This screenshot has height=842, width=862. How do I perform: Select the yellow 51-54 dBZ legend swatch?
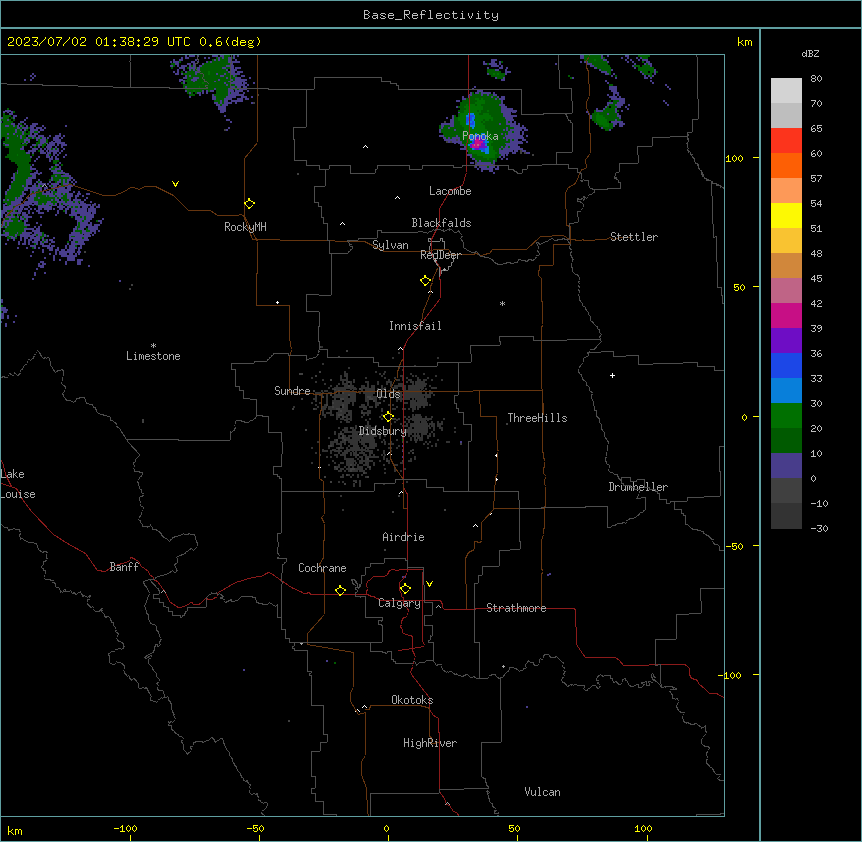(x=786, y=215)
